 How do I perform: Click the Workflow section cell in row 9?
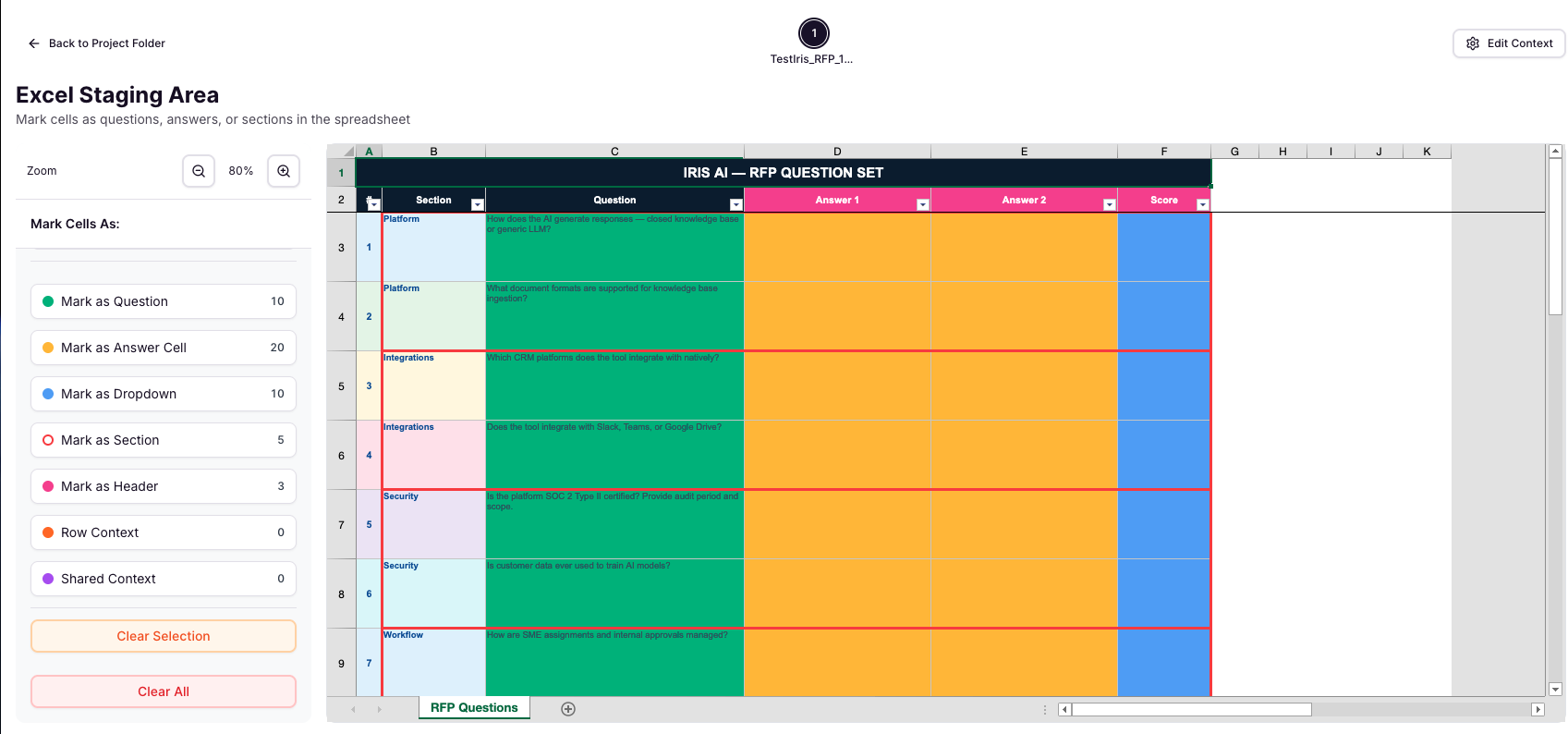pos(433,663)
